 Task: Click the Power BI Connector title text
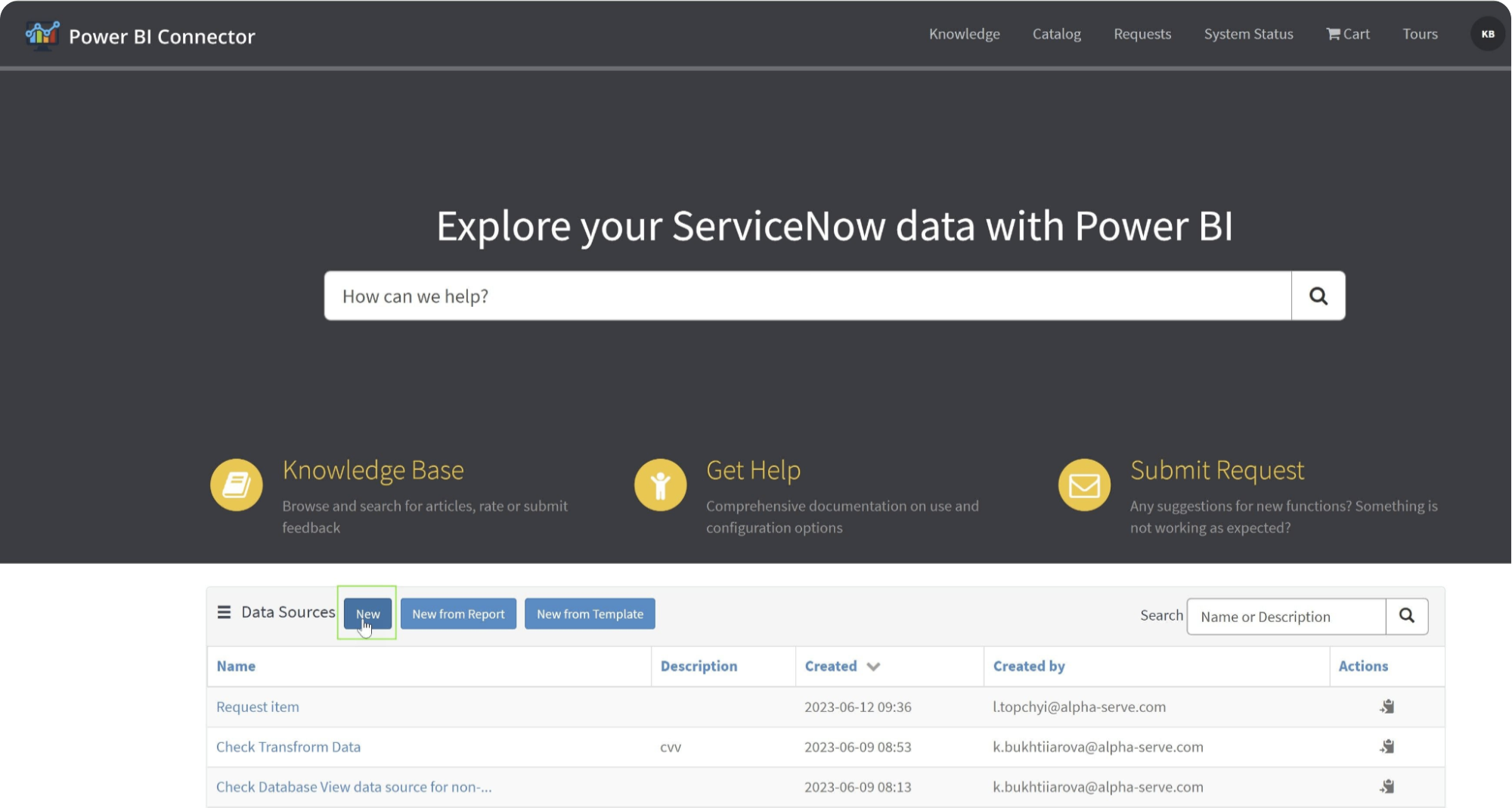[x=162, y=36]
